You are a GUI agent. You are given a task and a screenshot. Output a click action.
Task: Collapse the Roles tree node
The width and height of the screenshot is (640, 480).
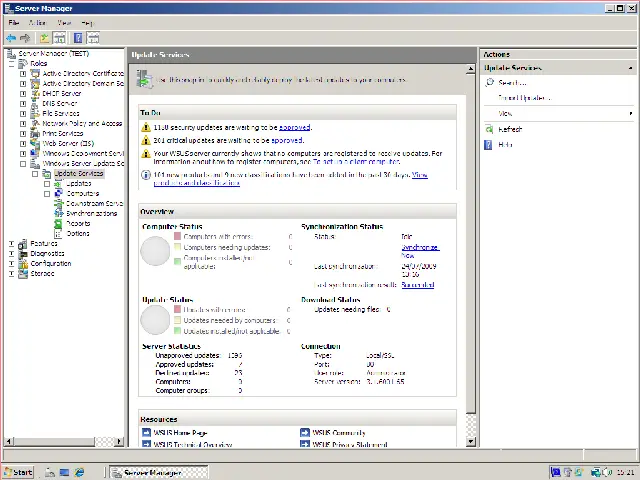11,64
